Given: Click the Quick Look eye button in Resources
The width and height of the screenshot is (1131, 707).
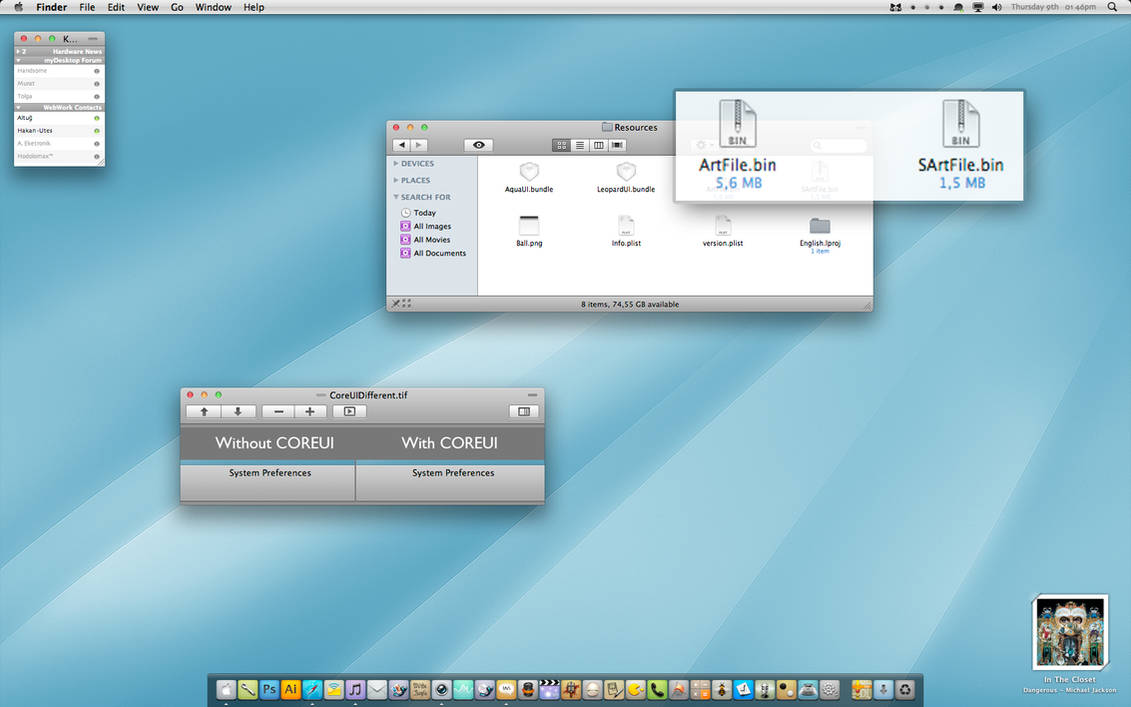Looking at the screenshot, I should (478, 145).
